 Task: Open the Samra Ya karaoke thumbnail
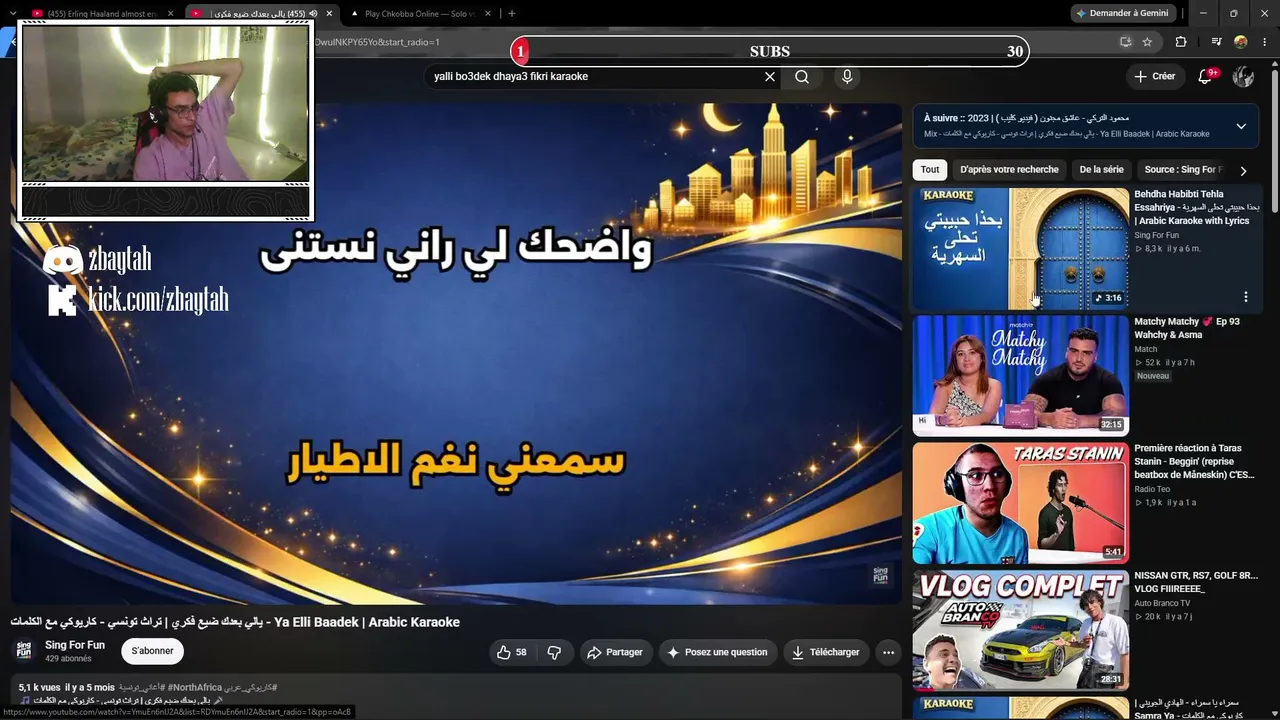[1021, 708]
